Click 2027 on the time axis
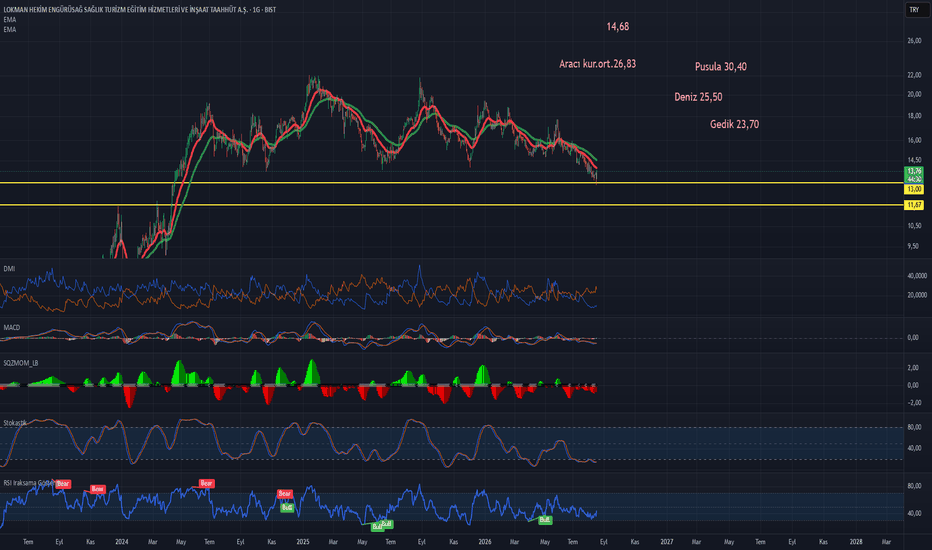The width and height of the screenshot is (932, 550). (666, 542)
